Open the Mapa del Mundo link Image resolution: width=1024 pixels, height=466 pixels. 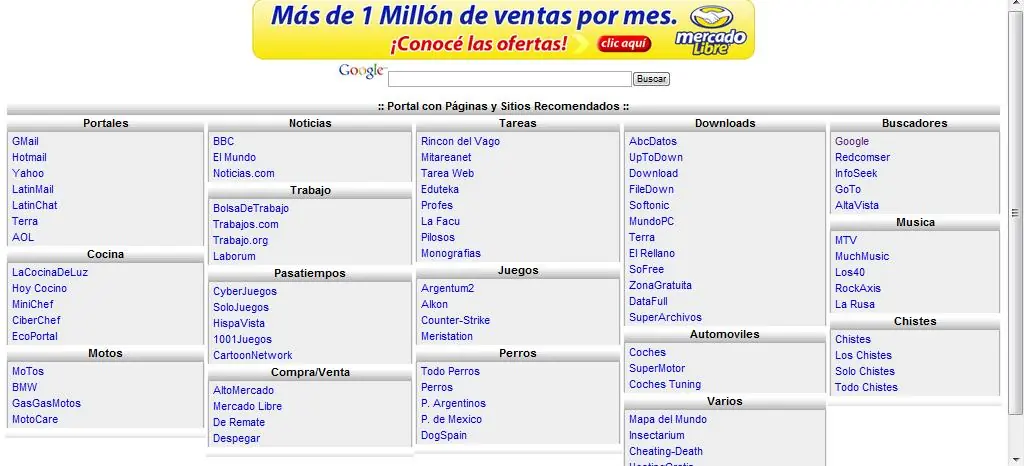click(667, 420)
